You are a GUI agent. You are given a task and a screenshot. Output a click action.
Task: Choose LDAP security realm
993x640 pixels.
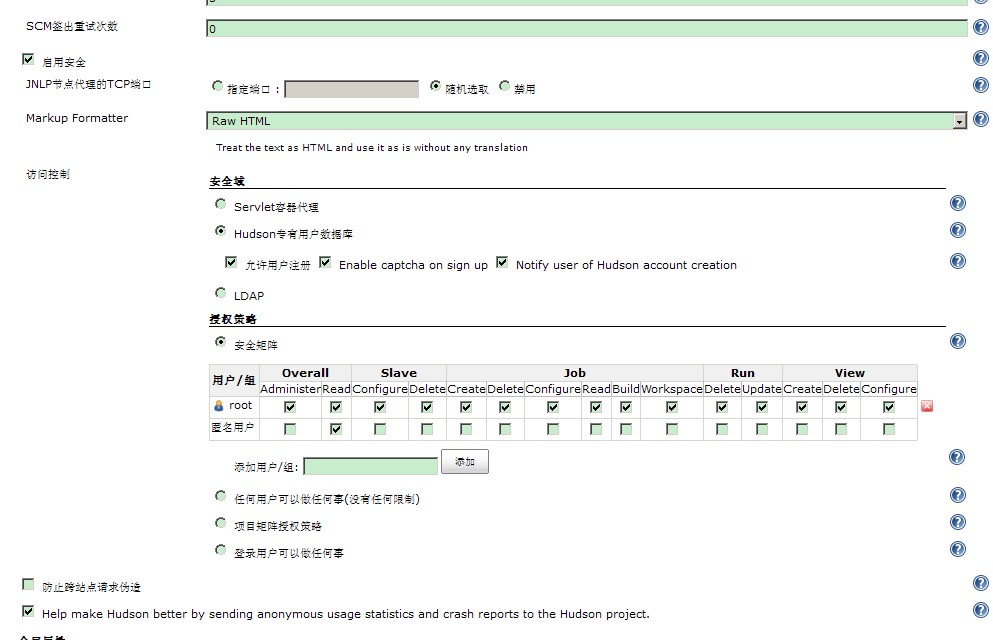[220, 292]
